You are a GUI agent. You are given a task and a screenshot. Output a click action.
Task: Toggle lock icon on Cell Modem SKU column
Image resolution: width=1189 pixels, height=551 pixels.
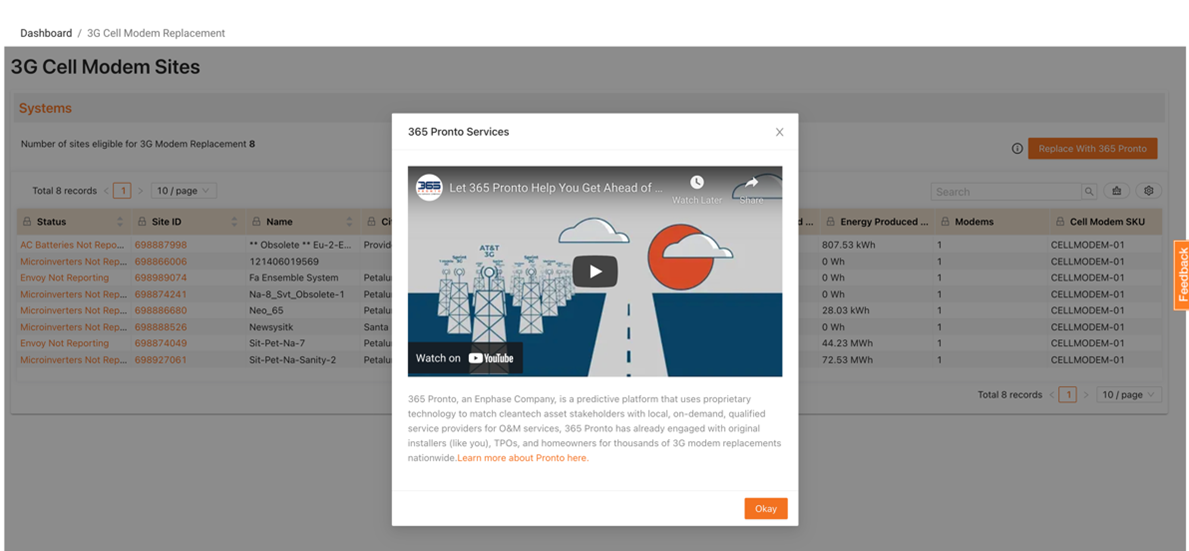pyautogui.click(x=1059, y=222)
